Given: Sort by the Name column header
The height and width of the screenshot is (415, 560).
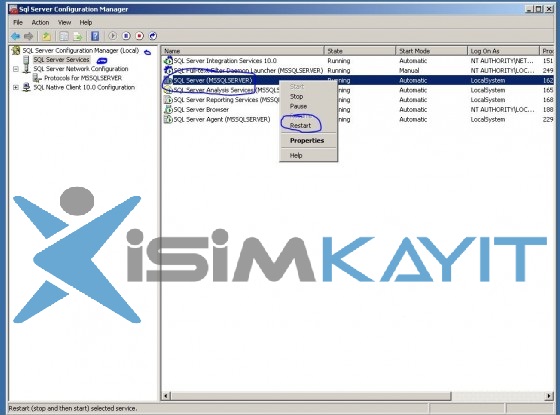Looking at the screenshot, I should point(243,51).
